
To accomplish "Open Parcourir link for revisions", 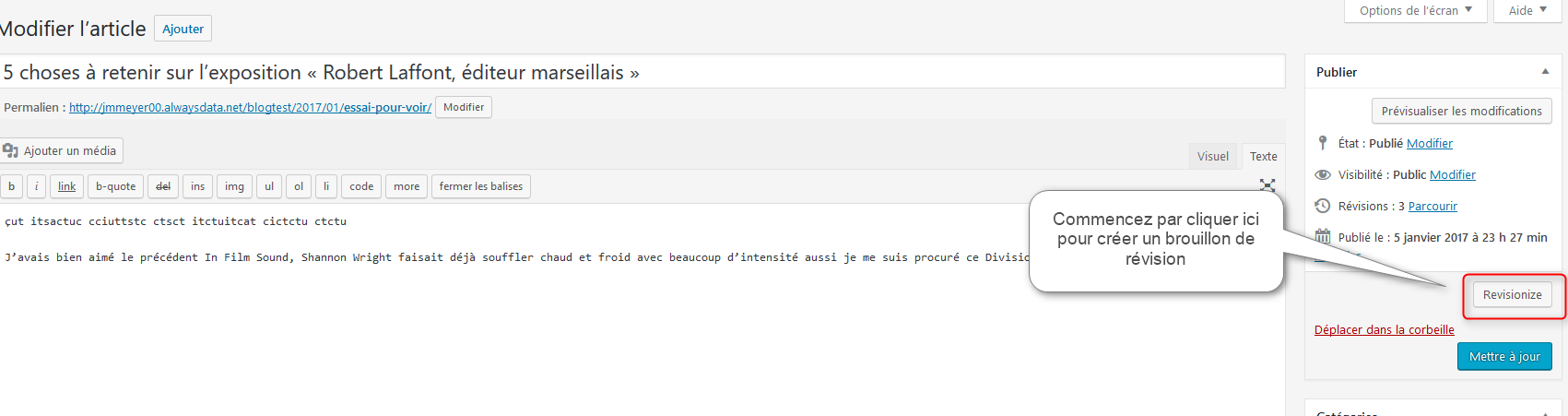I will pyautogui.click(x=1432, y=206).
